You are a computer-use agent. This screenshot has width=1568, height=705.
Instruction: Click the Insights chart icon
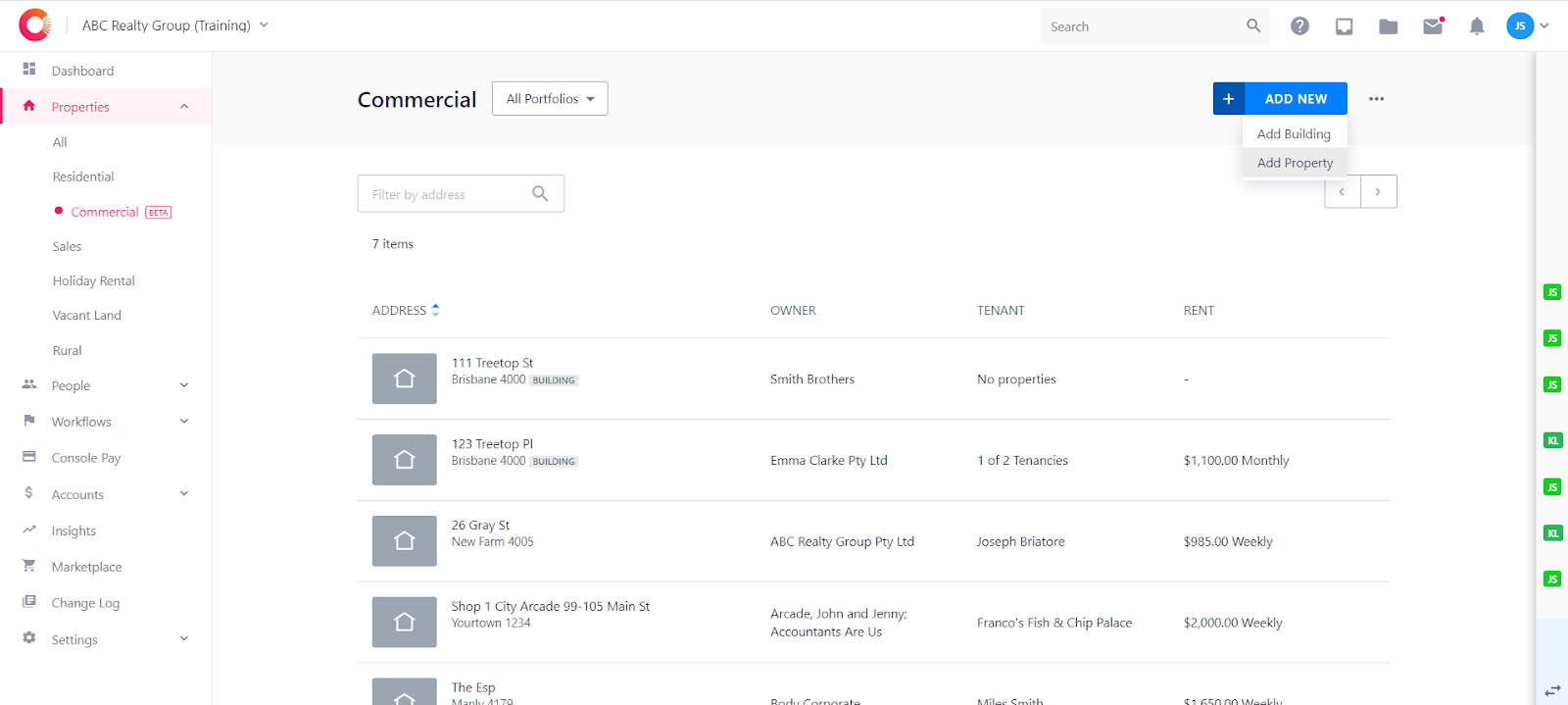(29, 529)
